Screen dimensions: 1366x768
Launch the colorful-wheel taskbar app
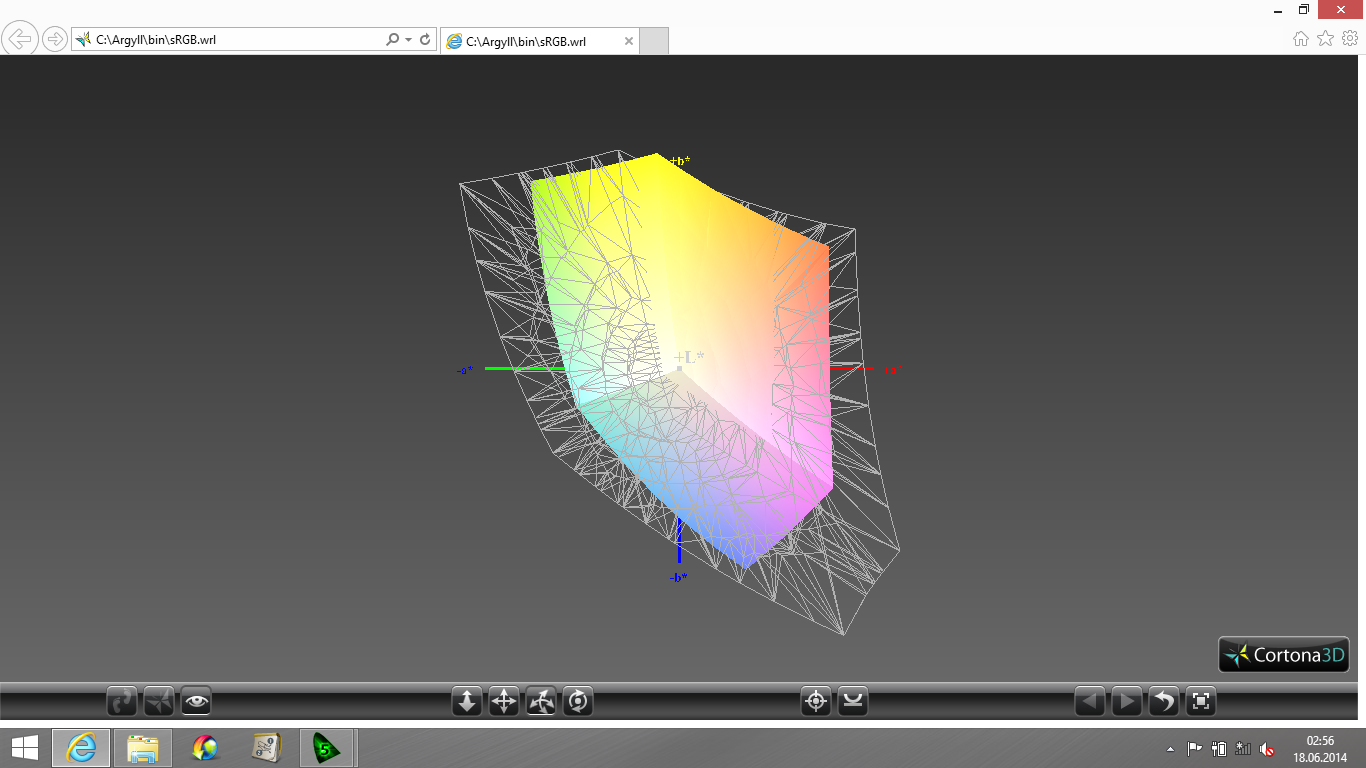[205, 748]
